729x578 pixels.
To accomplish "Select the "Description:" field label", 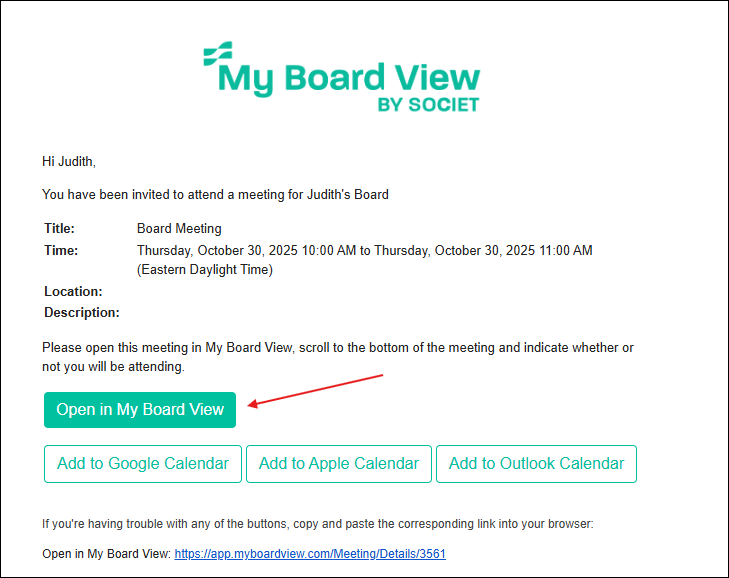I will tap(81, 313).
